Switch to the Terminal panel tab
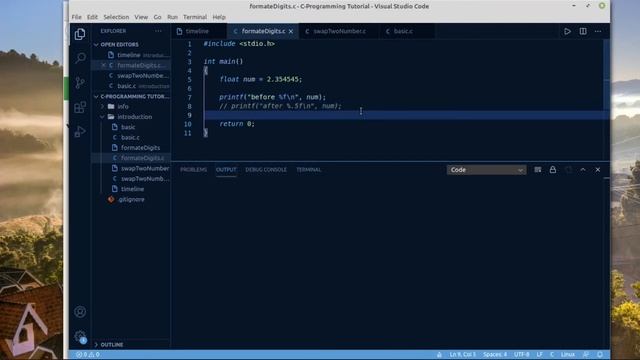 click(x=309, y=170)
